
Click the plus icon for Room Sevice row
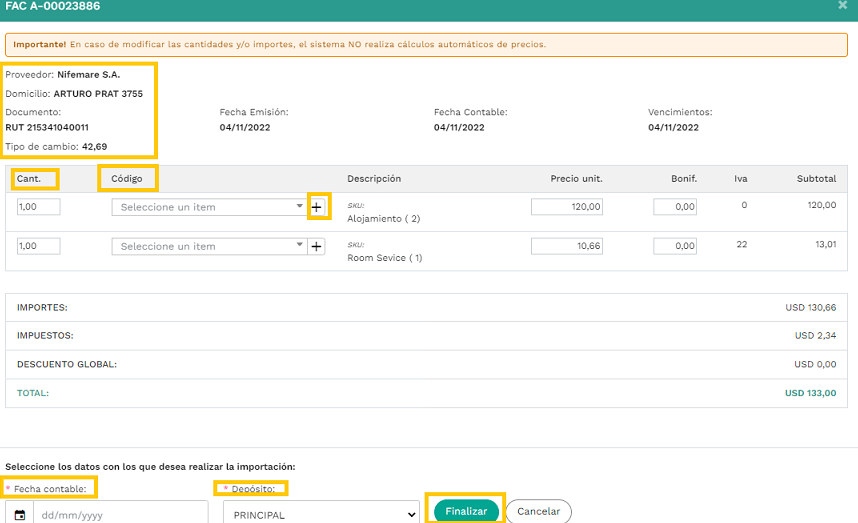tap(316, 246)
